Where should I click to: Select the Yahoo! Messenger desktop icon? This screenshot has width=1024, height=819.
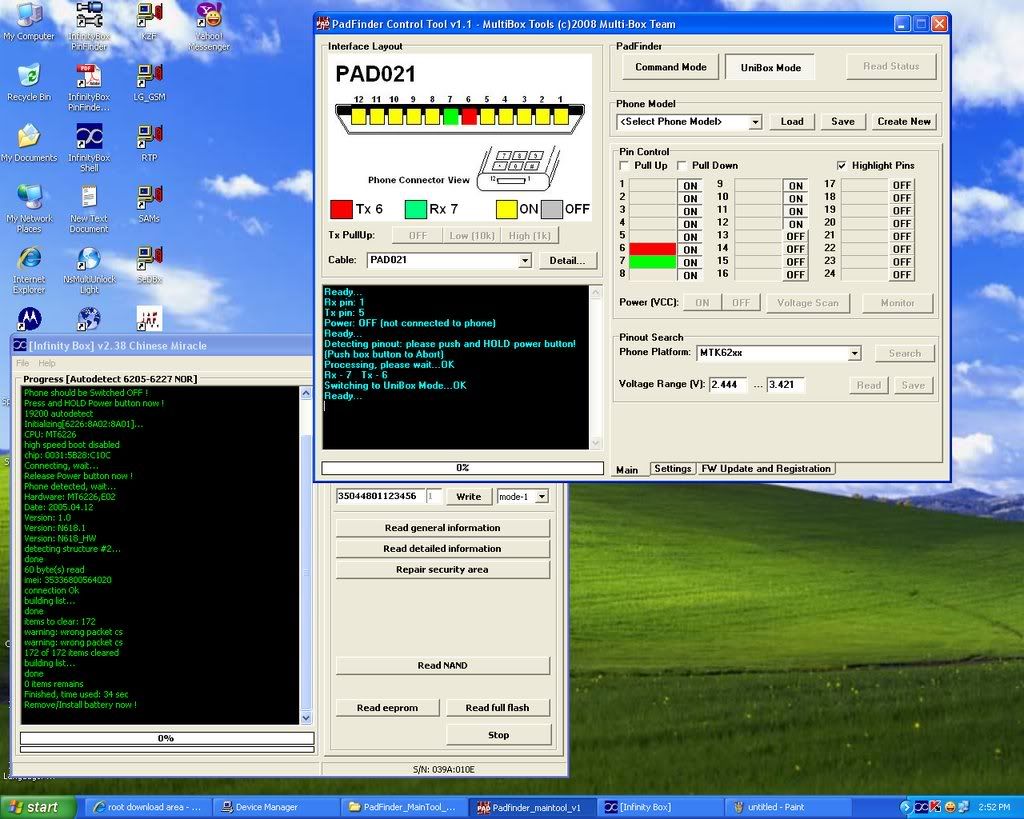click(209, 27)
